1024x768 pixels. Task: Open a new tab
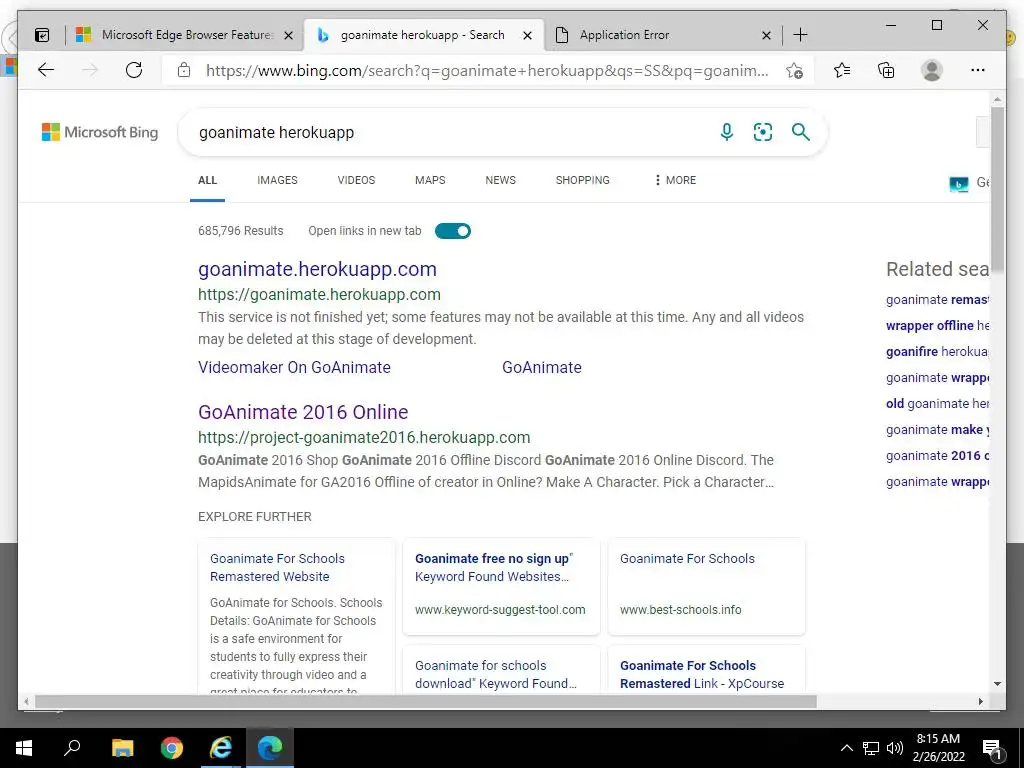[x=800, y=35]
